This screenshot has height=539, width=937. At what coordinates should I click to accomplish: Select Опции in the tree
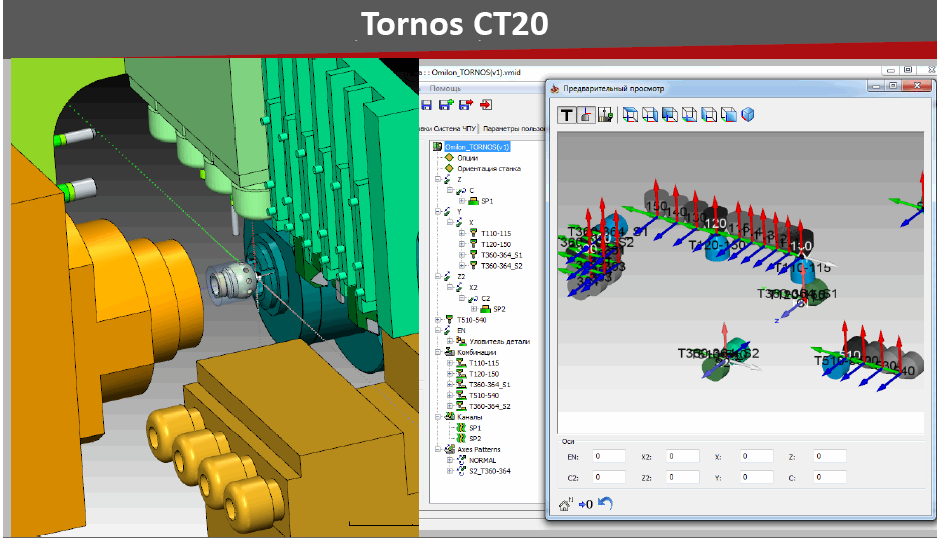click(x=467, y=158)
